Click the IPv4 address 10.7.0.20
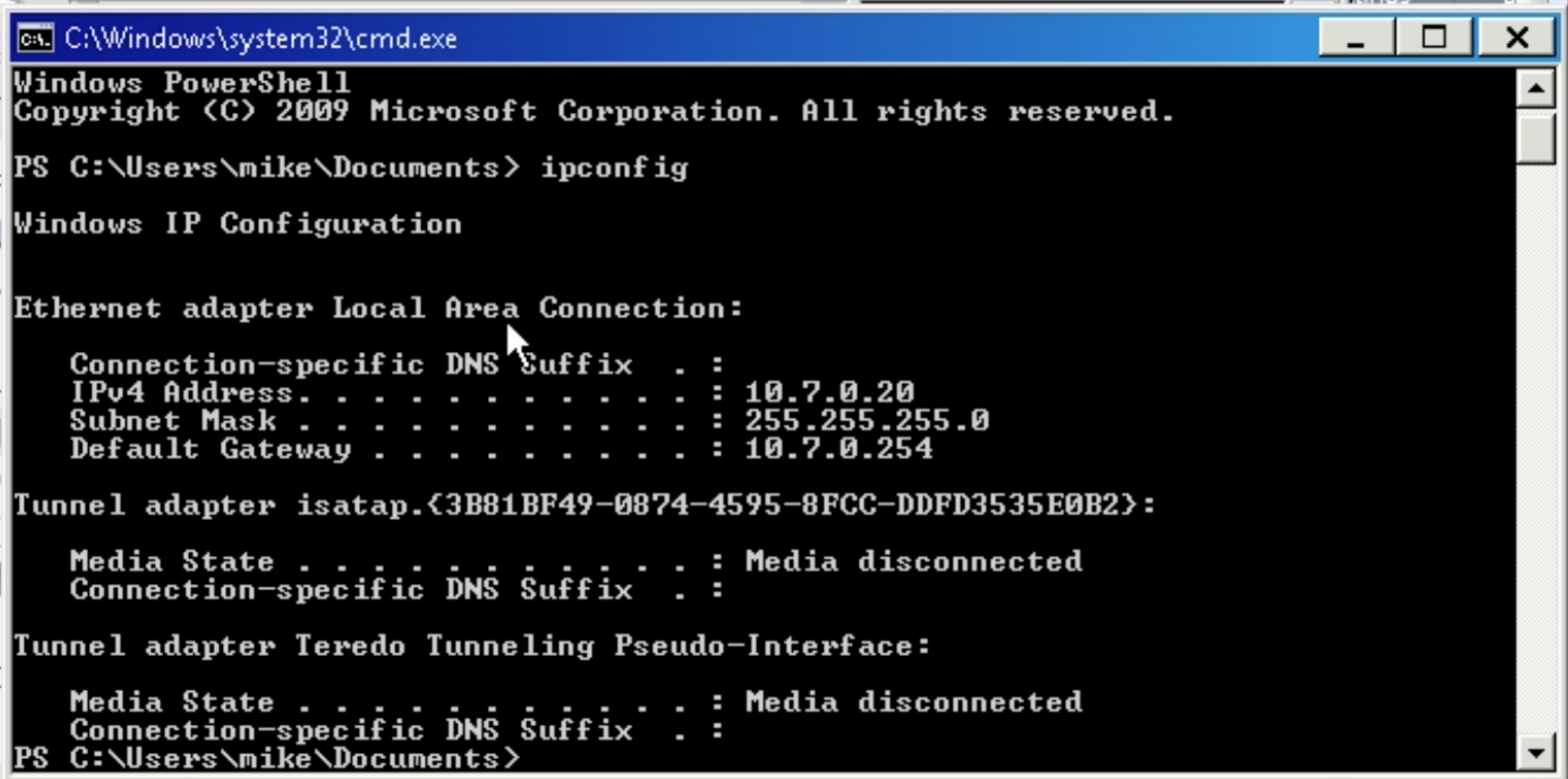1568x779 pixels. (830, 392)
